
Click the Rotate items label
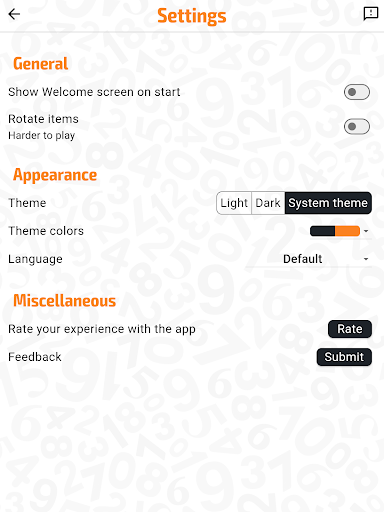click(x=43, y=119)
